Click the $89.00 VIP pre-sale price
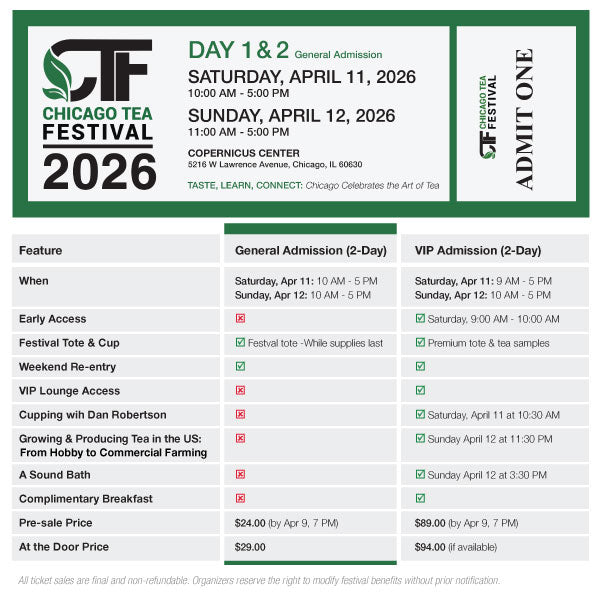 pyautogui.click(x=431, y=523)
